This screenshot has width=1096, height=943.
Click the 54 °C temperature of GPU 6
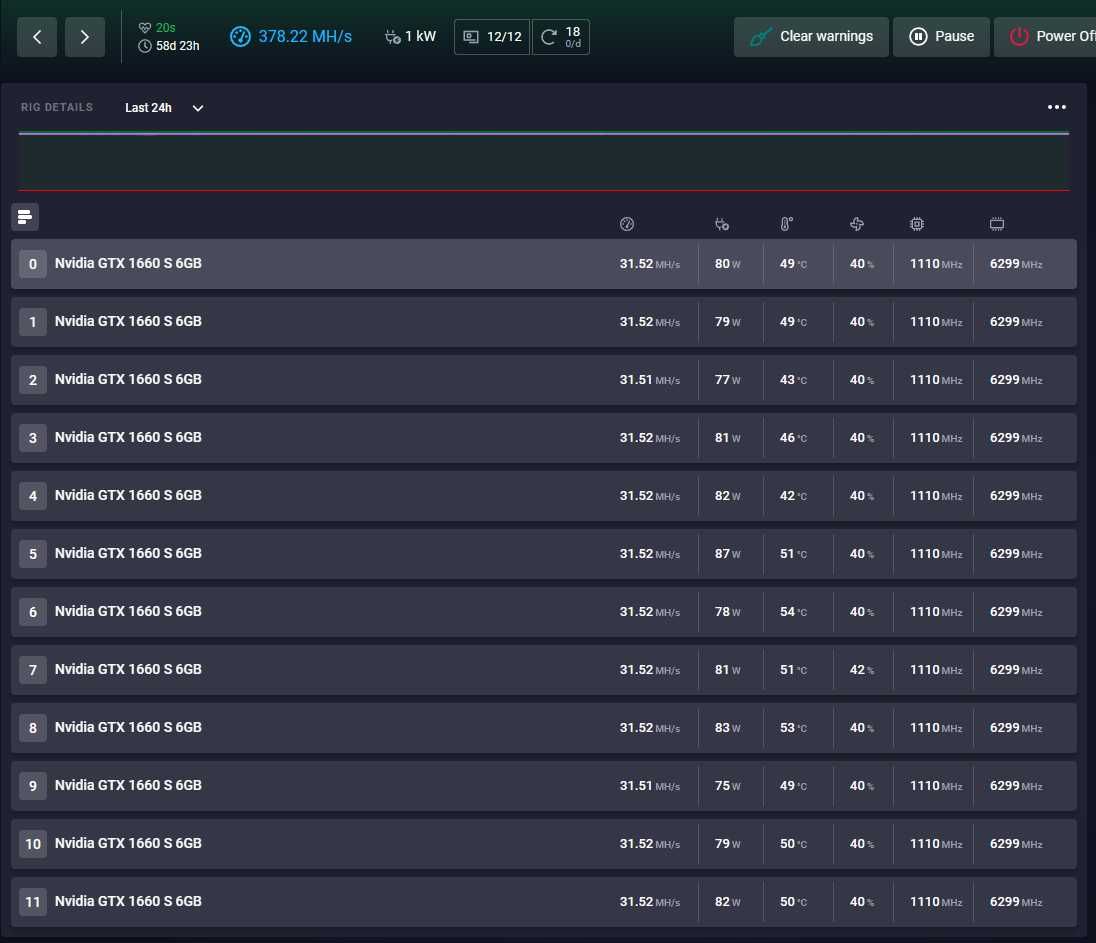coord(793,612)
